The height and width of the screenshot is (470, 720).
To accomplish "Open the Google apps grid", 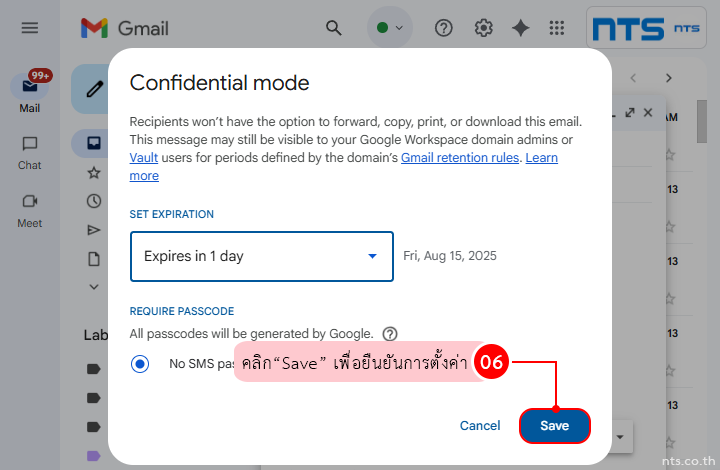I will click(x=557, y=28).
